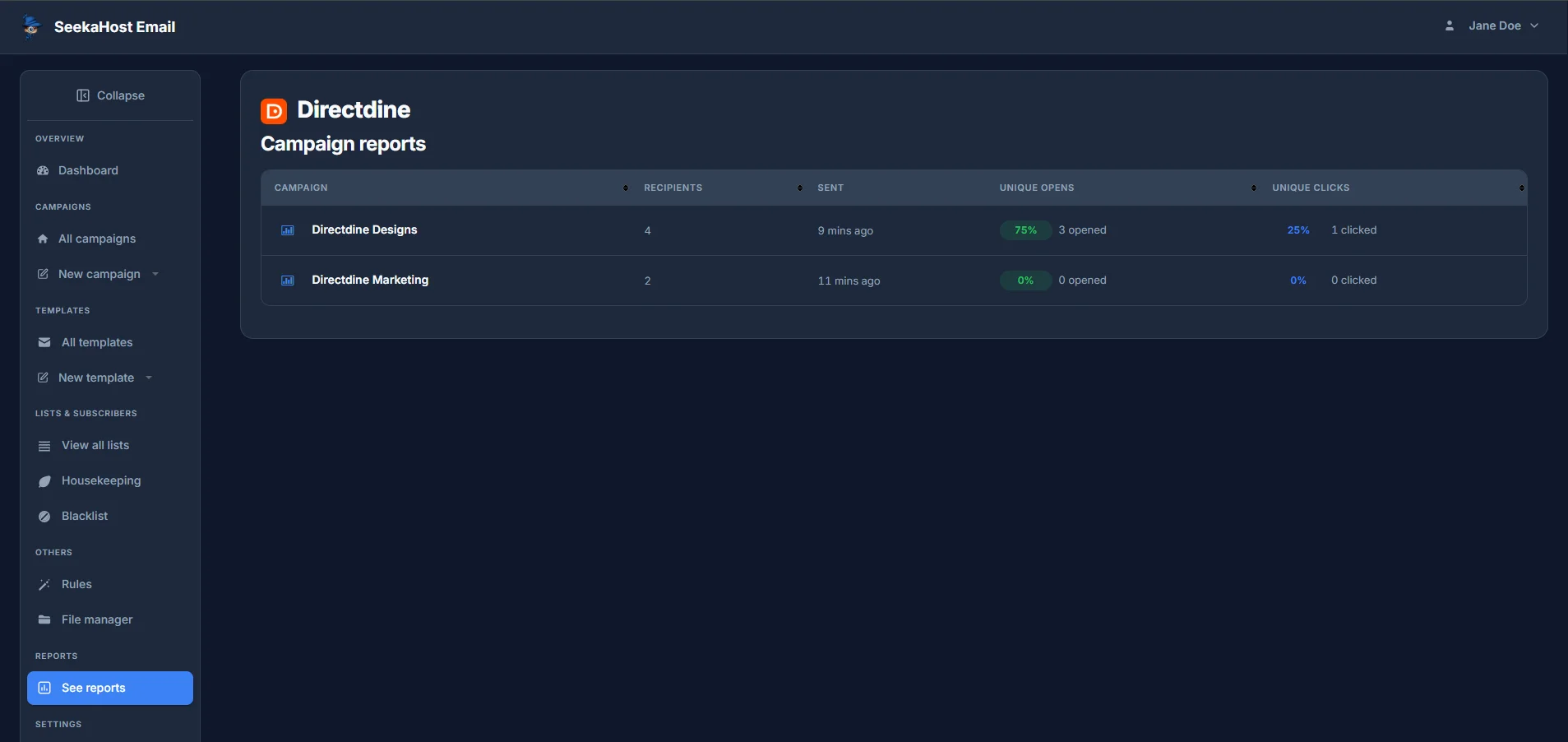Open the Dashboard menu item
This screenshot has height=742, width=1568.
pyautogui.click(x=110, y=170)
